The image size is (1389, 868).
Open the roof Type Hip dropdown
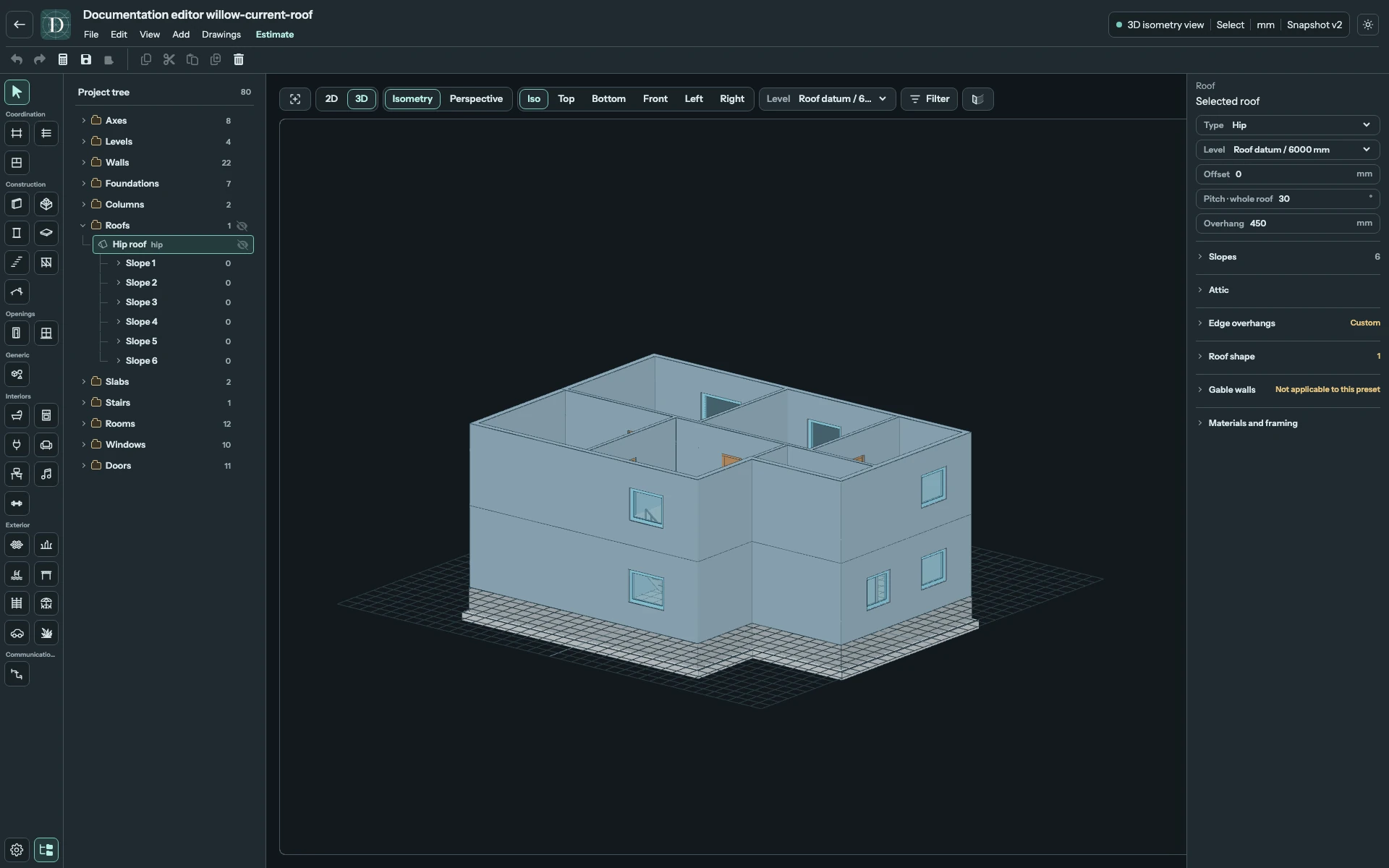(1287, 125)
